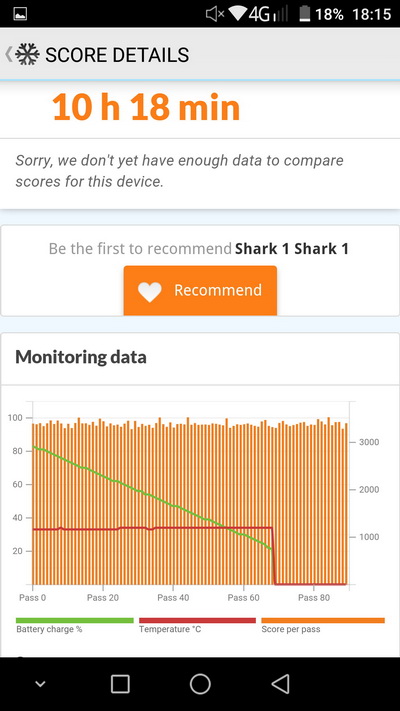
Task: Tap the Monitoring data section heading
Action: pos(81,357)
